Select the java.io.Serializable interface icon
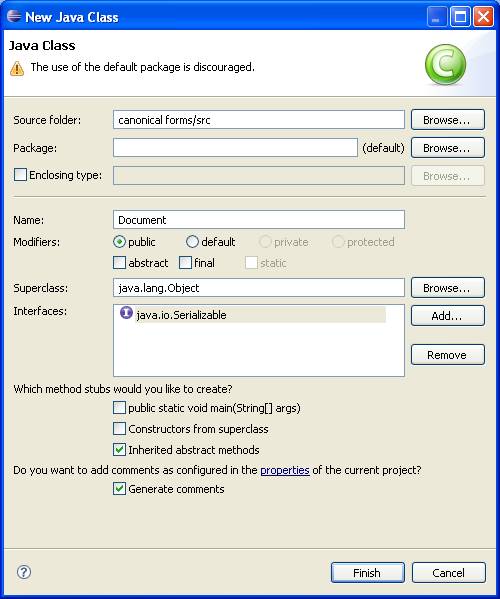The height and width of the screenshot is (599, 500). [126, 312]
